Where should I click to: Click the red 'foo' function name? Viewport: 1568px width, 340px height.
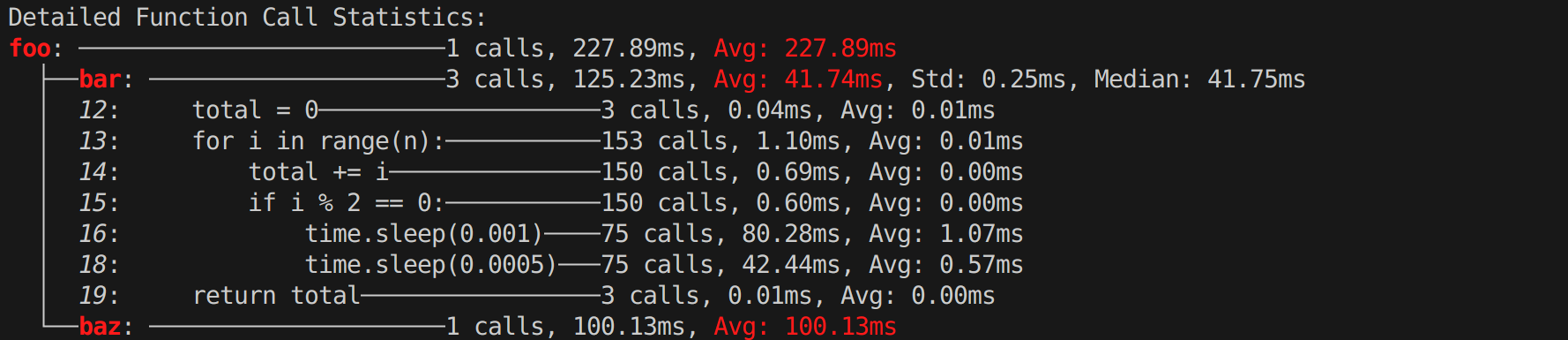tap(30, 49)
